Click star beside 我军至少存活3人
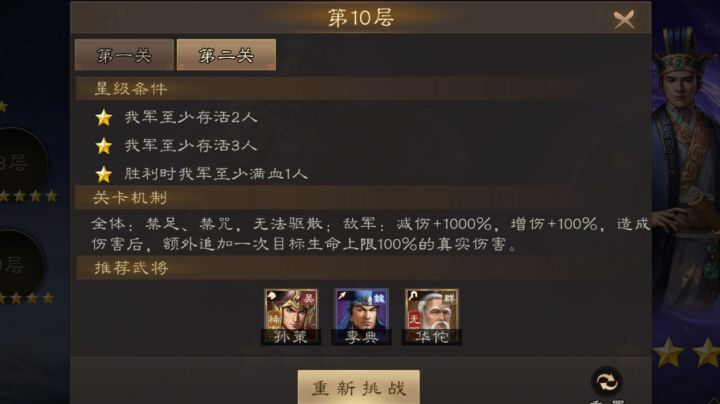The width and height of the screenshot is (720, 404). [x=104, y=146]
